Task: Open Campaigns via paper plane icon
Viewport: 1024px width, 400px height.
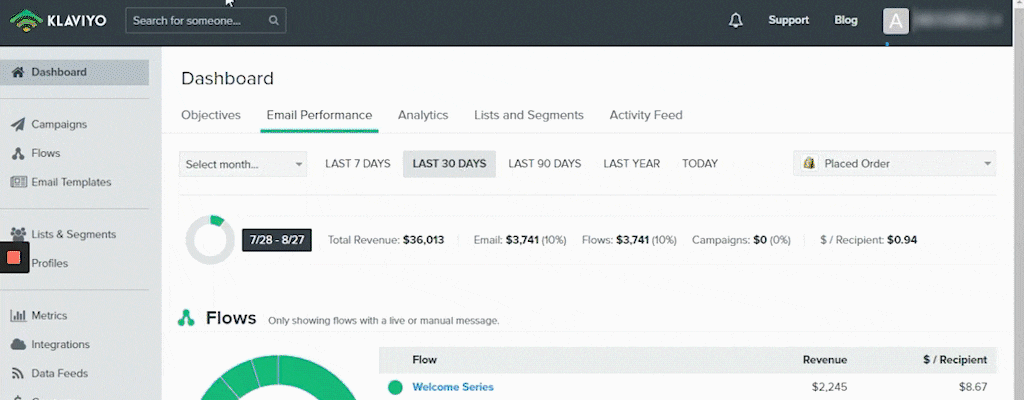Action: 18,124
